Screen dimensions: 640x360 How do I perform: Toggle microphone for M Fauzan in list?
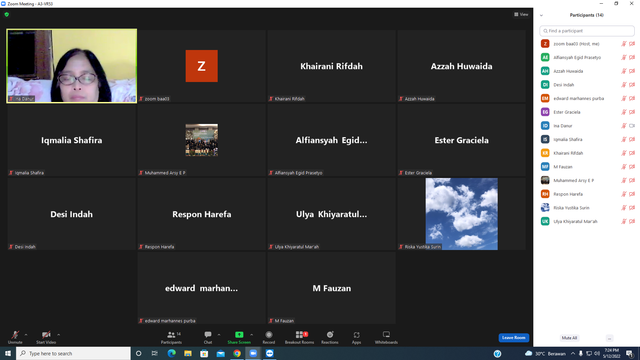point(624,167)
